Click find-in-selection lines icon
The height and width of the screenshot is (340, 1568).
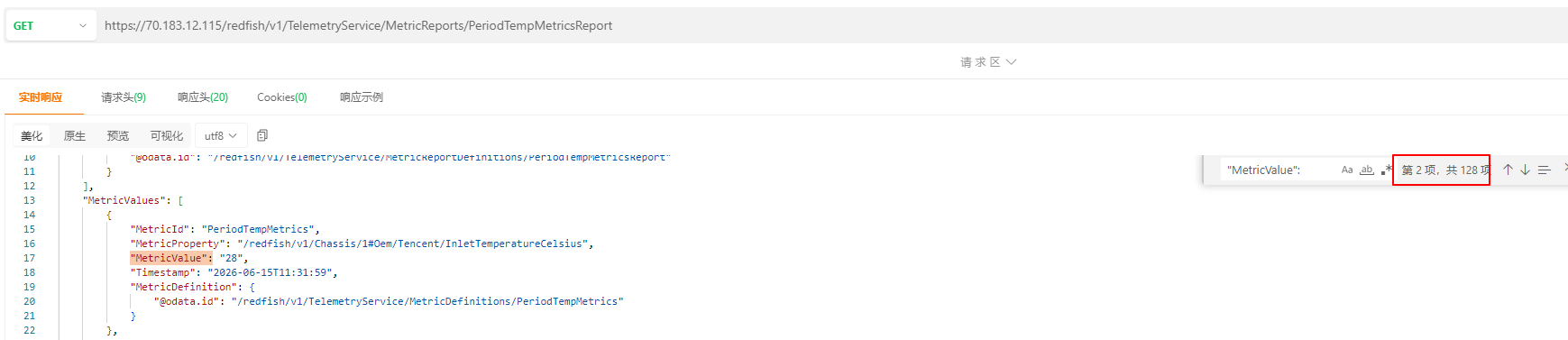[1544, 170]
